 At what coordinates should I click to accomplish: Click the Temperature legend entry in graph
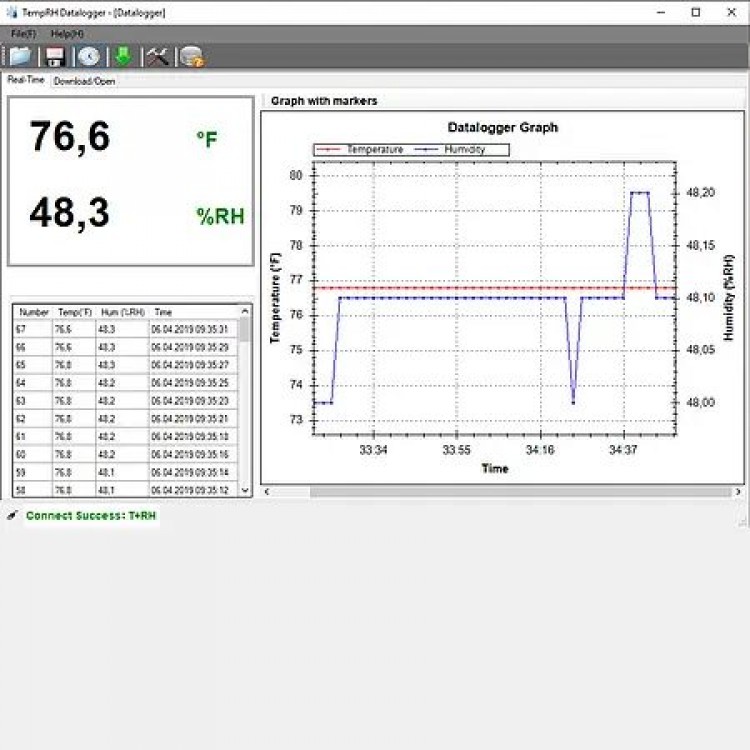361,150
